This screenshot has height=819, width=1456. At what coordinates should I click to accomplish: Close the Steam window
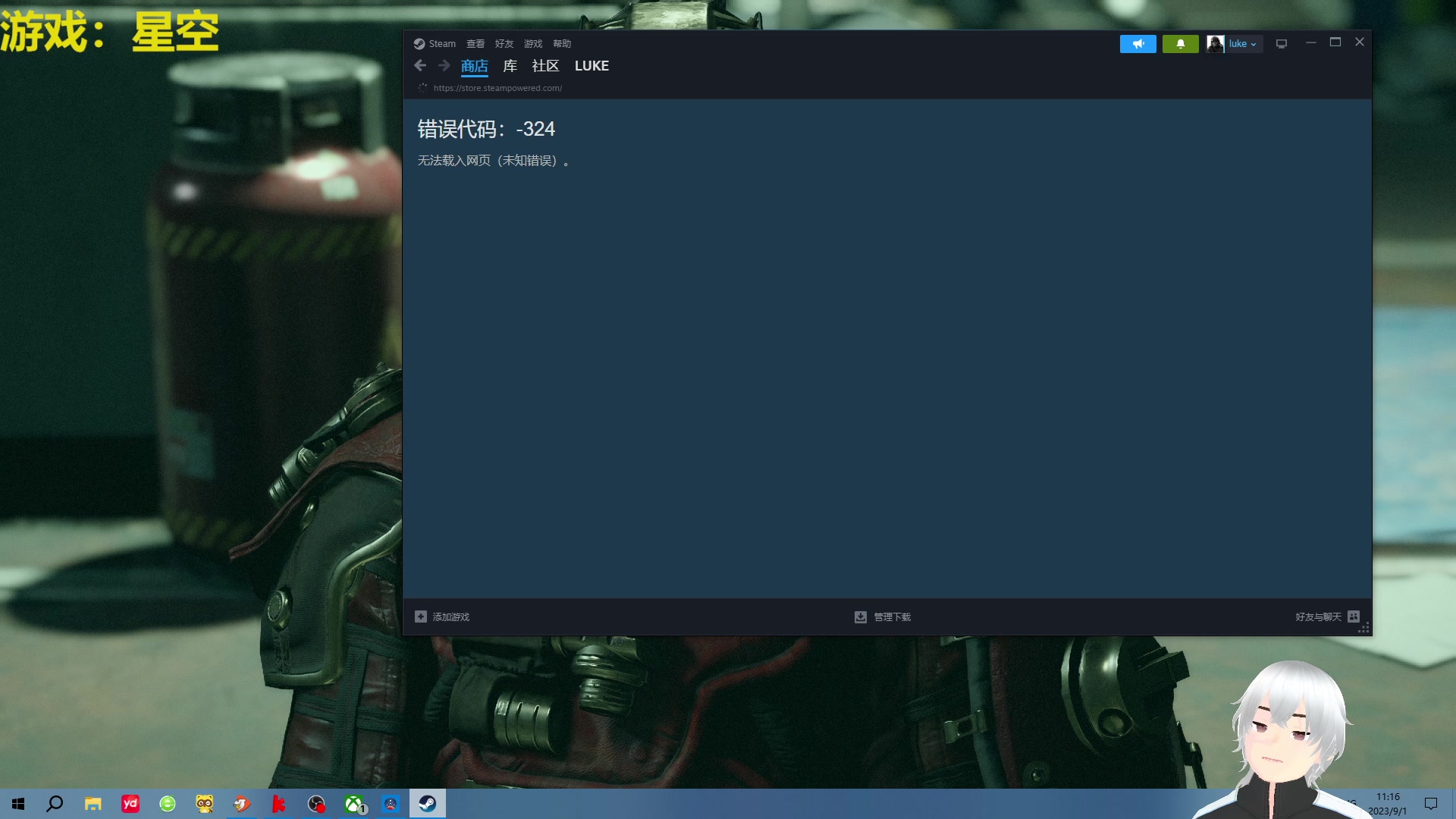pyautogui.click(x=1360, y=42)
